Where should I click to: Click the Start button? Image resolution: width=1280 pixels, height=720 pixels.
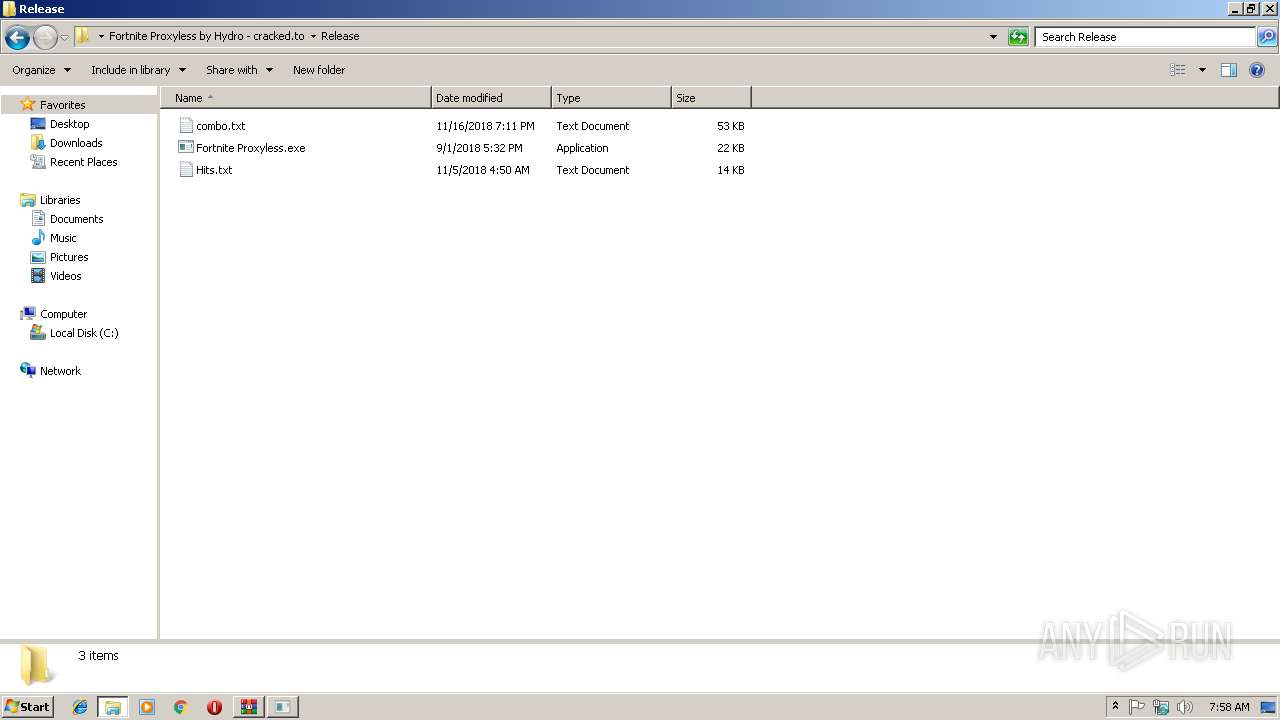(x=27, y=707)
